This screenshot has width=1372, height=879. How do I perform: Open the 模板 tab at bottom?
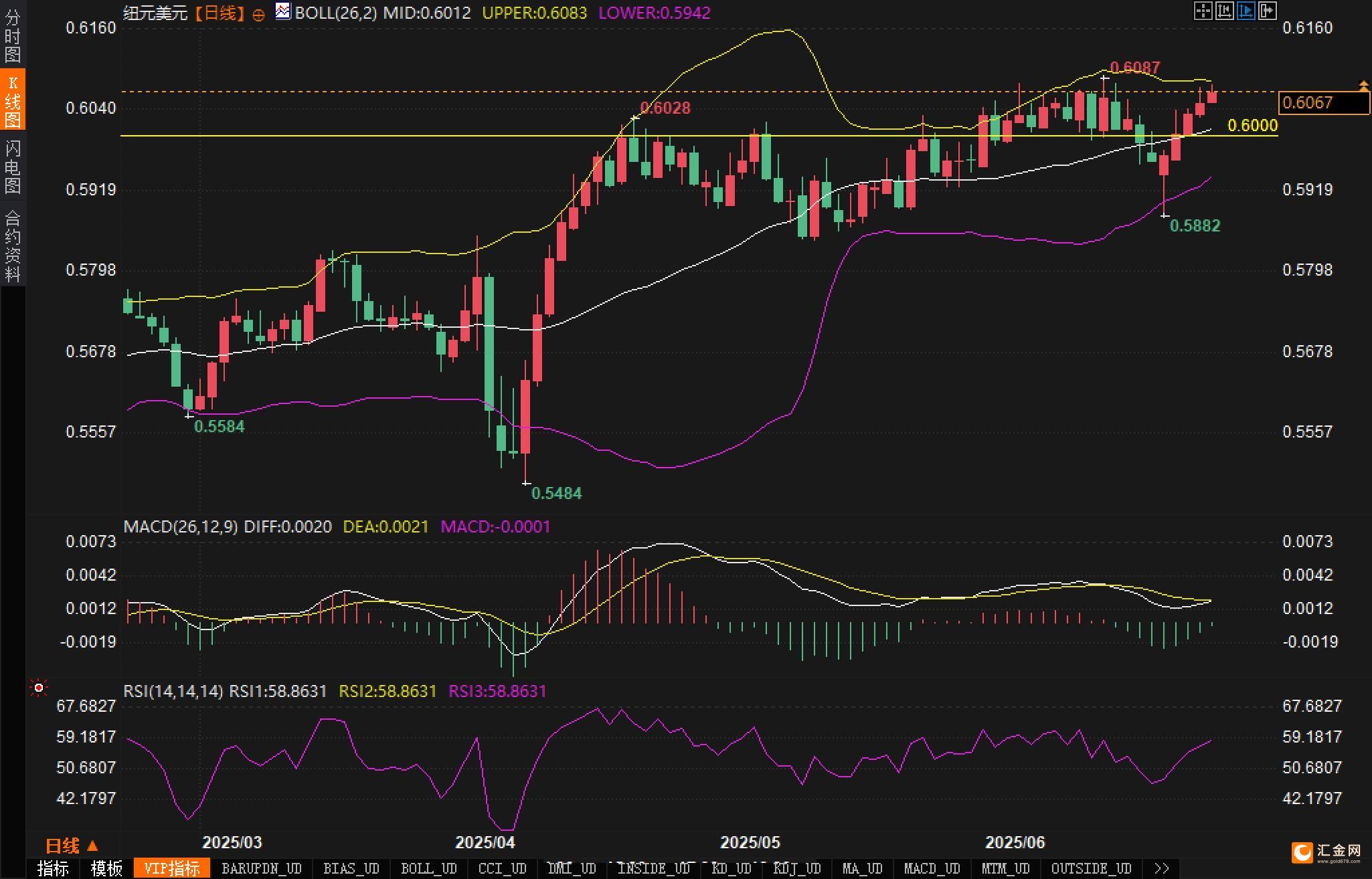coord(106,868)
